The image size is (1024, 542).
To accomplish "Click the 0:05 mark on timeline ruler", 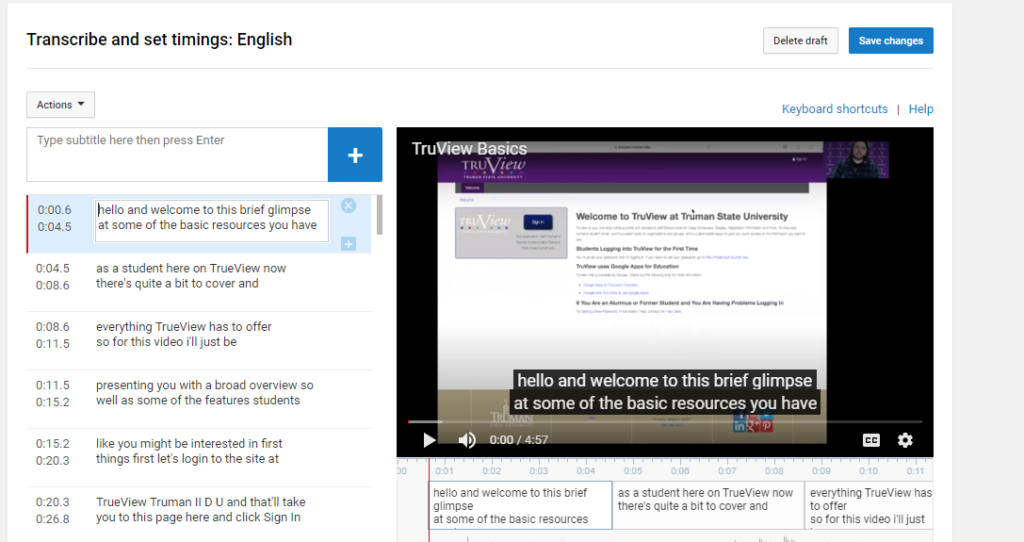I will [633, 471].
